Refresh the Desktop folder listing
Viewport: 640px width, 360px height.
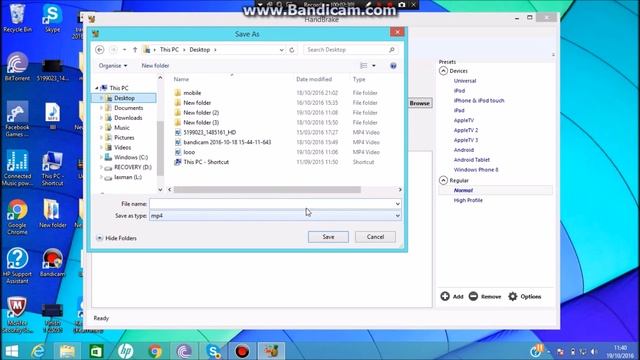coord(292,50)
